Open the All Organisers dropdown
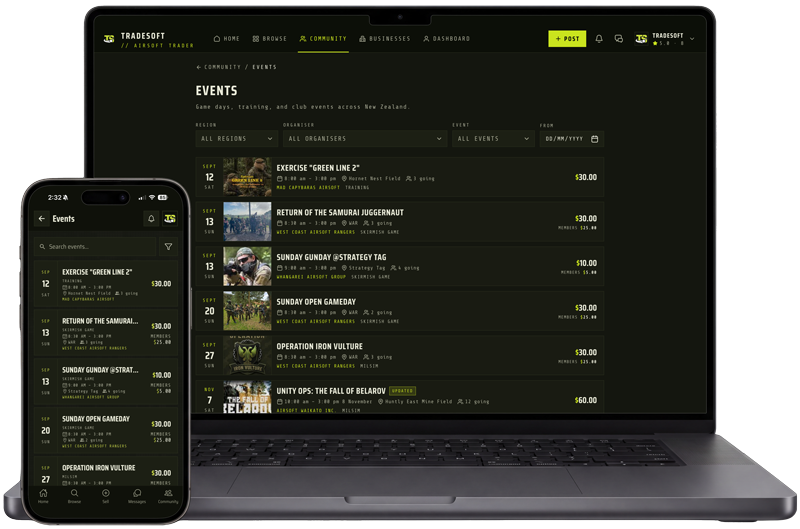Screen dimensions: 800x529 click(x=365, y=139)
